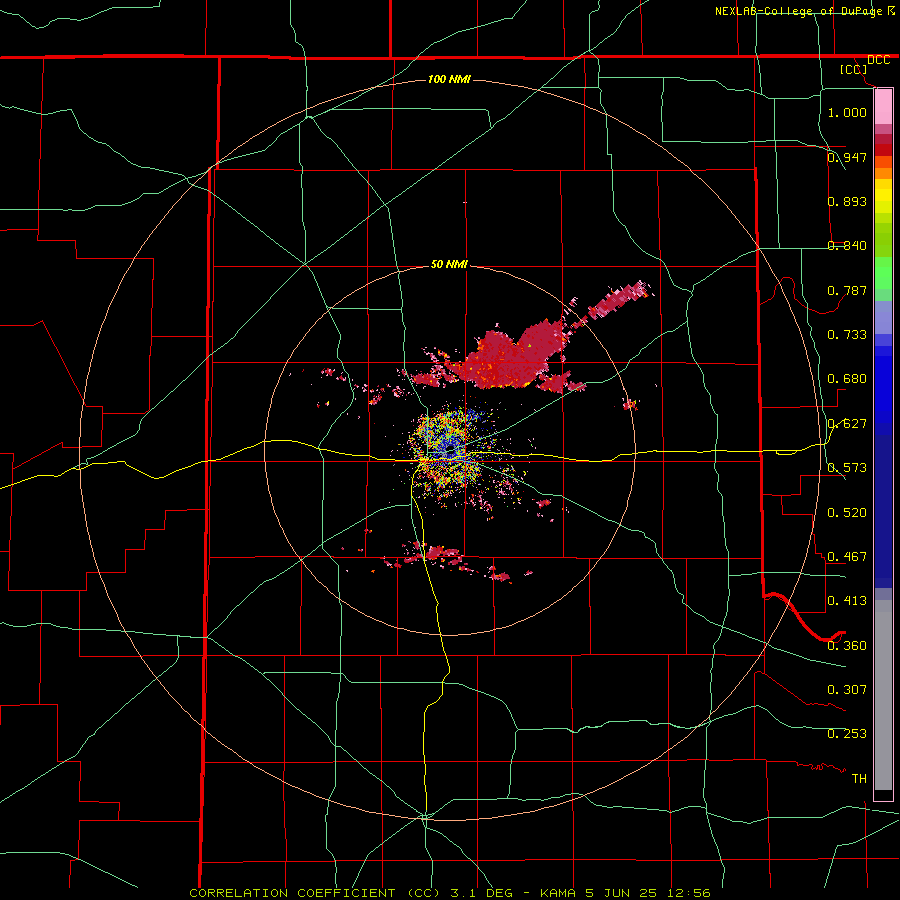This screenshot has height=900, width=900.
Task: Select the 0.520 scale value
Action: 847,512
